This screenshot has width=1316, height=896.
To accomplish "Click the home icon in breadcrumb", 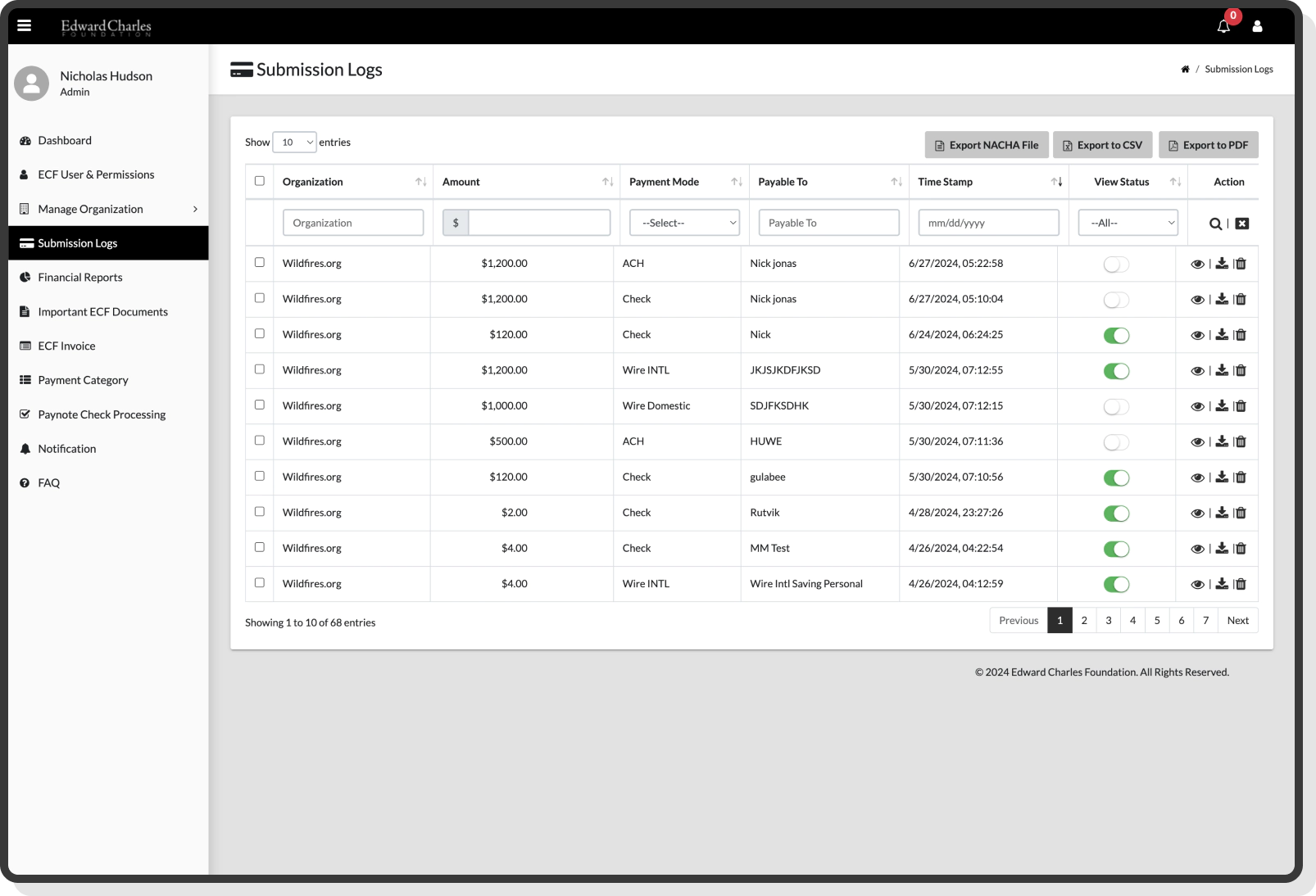I will point(1185,70).
